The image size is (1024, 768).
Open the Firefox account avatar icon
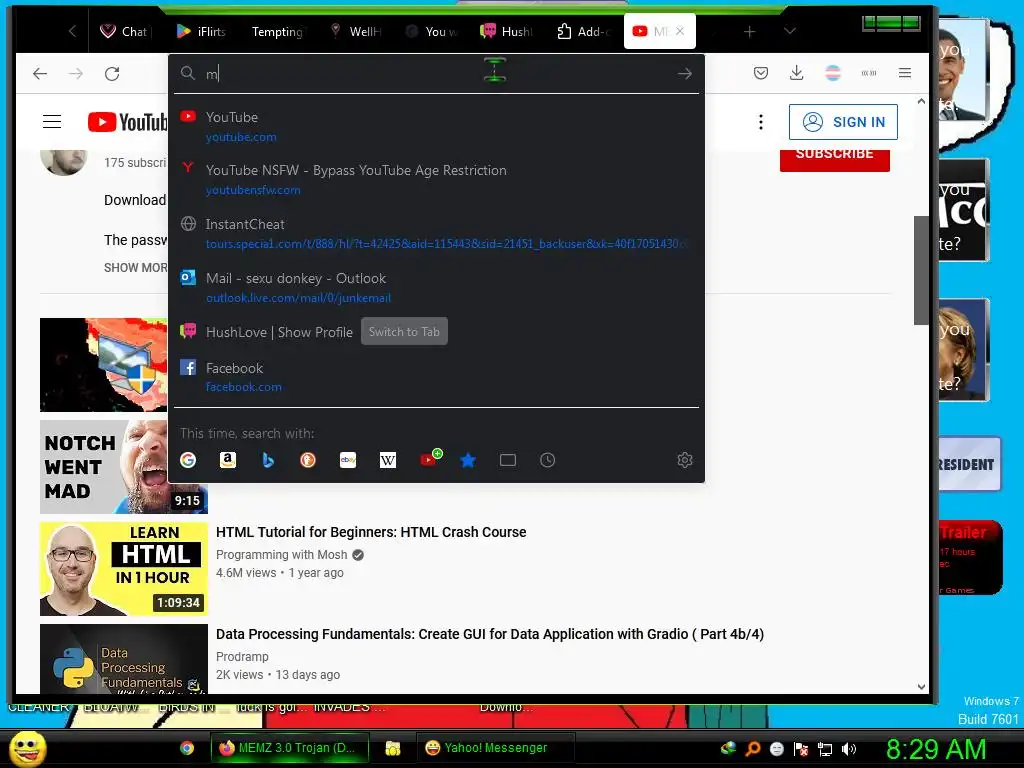(x=833, y=73)
